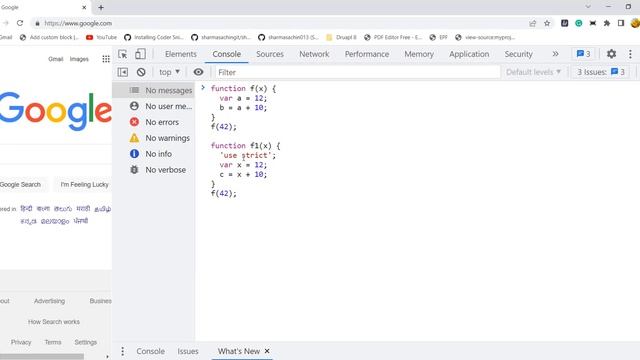Select the What's New drawer tab
This screenshot has width=640, height=360.
[x=239, y=351]
